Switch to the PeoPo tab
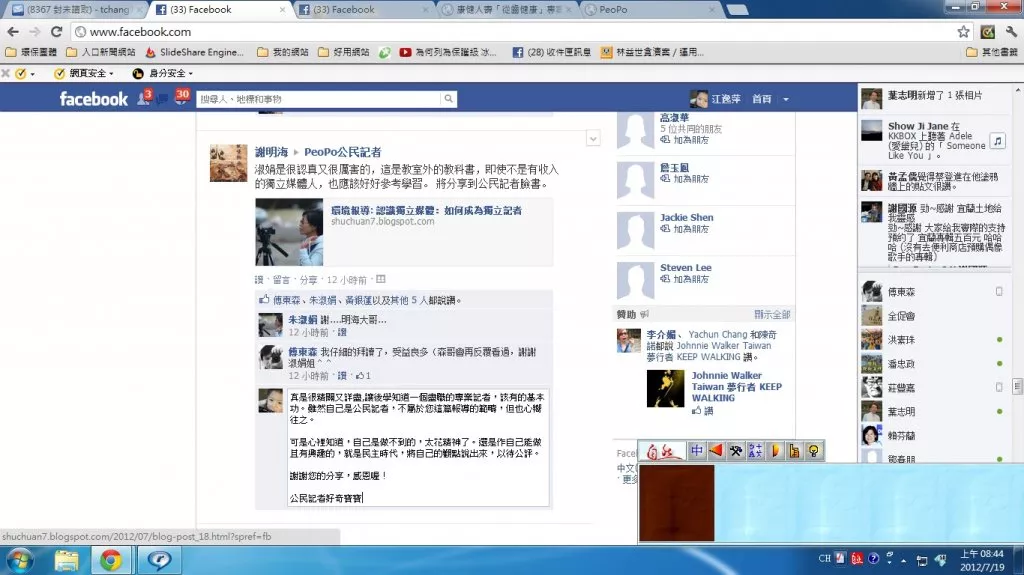 point(649,10)
